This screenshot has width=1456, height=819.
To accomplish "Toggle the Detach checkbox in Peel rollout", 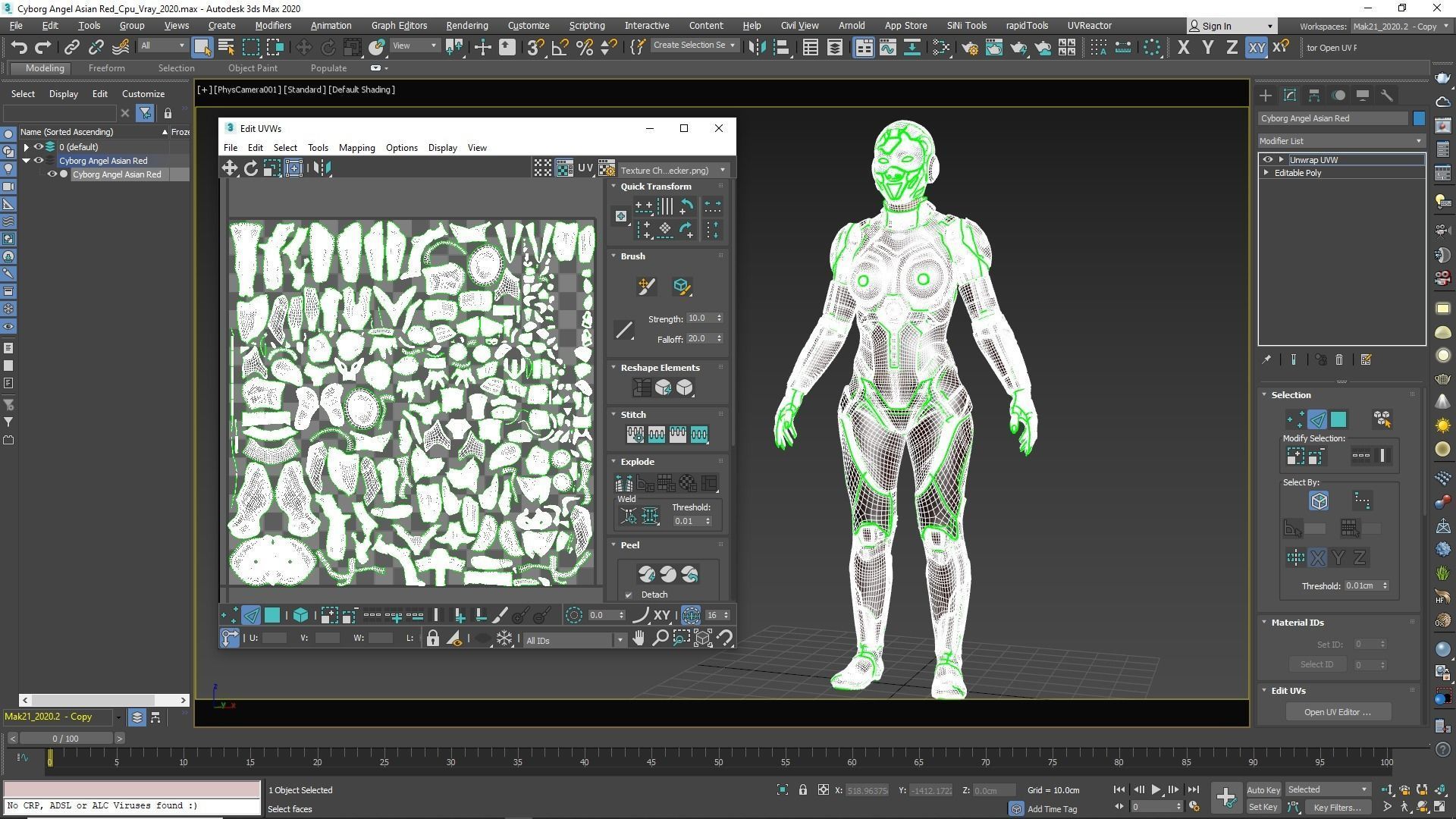I will click(629, 595).
